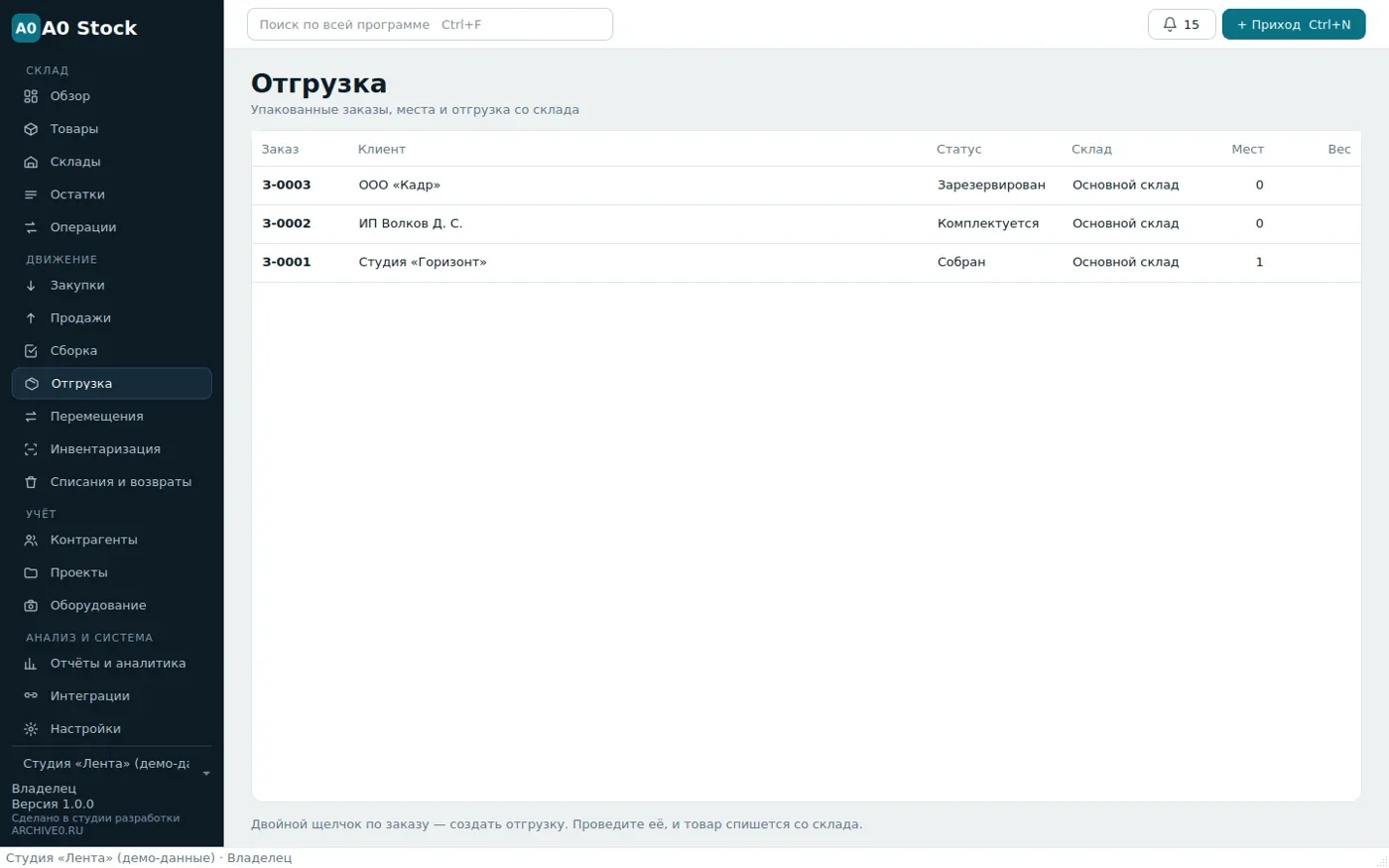Image resolution: width=1389 pixels, height=868 pixels.
Task: Click the Обзор sidebar icon
Action: [x=31, y=96]
